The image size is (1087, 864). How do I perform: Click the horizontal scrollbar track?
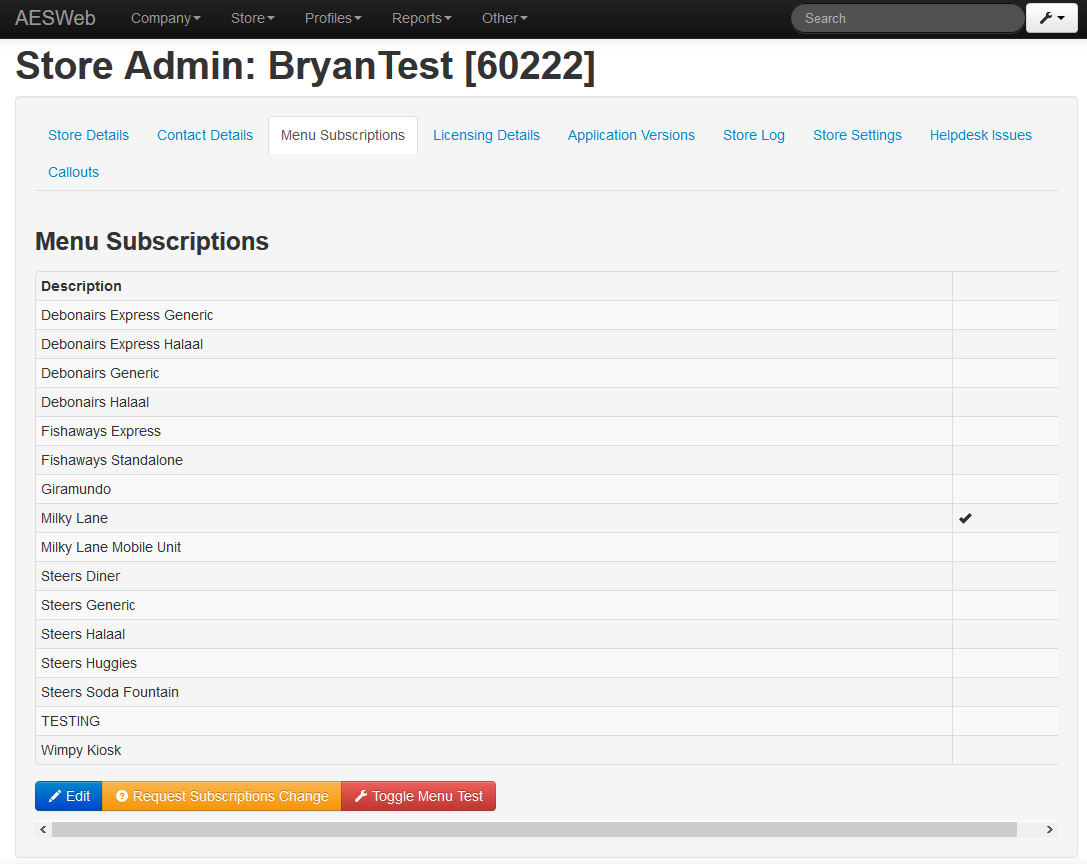(534, 829)
